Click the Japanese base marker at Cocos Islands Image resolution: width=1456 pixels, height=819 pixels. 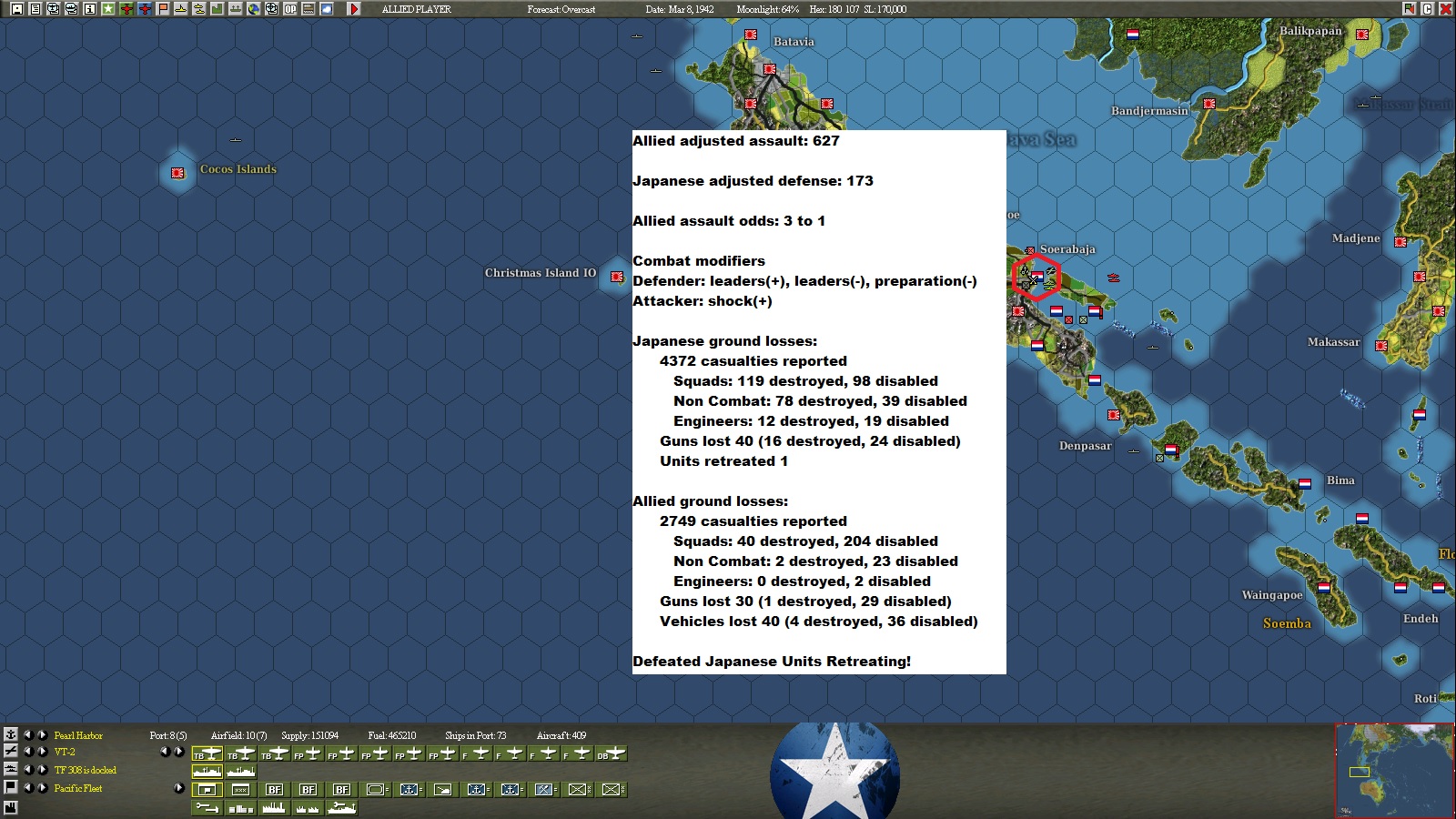(x=177, y=172)
